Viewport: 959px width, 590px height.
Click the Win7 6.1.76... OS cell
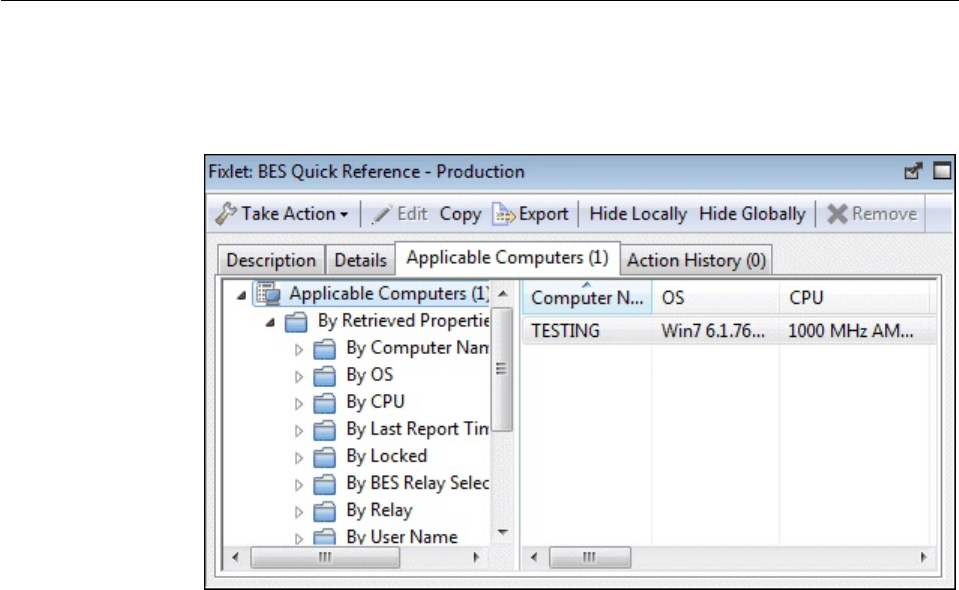point(713,331)
